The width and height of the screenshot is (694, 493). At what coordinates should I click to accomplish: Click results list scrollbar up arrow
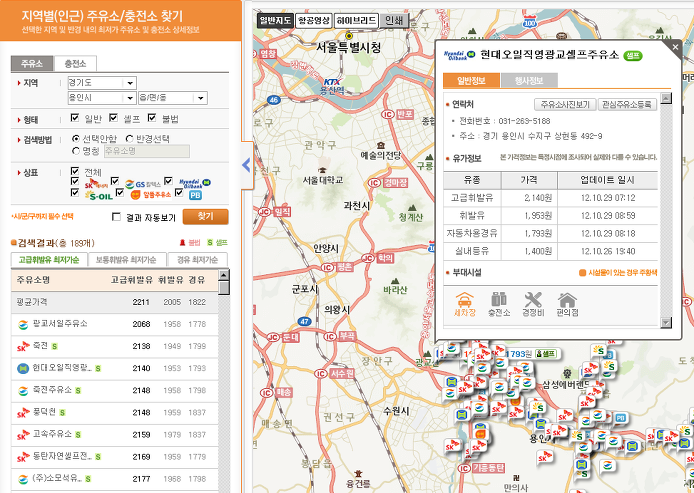224,275
